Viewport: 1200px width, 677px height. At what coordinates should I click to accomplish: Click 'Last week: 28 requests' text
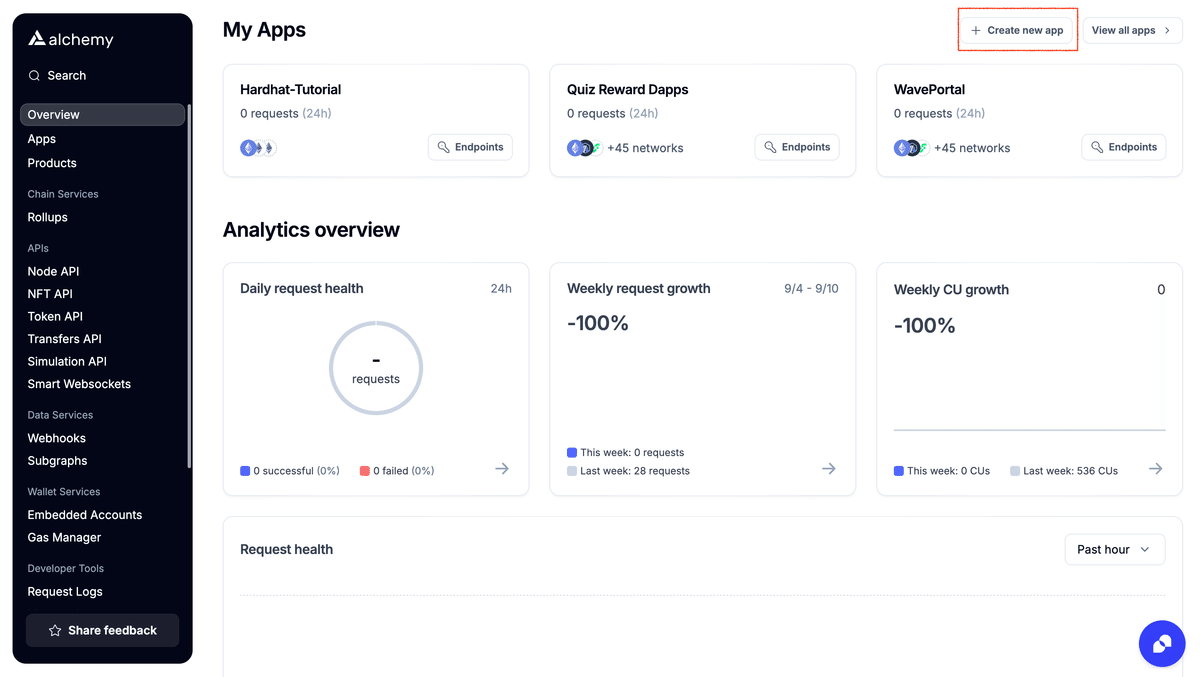pos(635,471)
